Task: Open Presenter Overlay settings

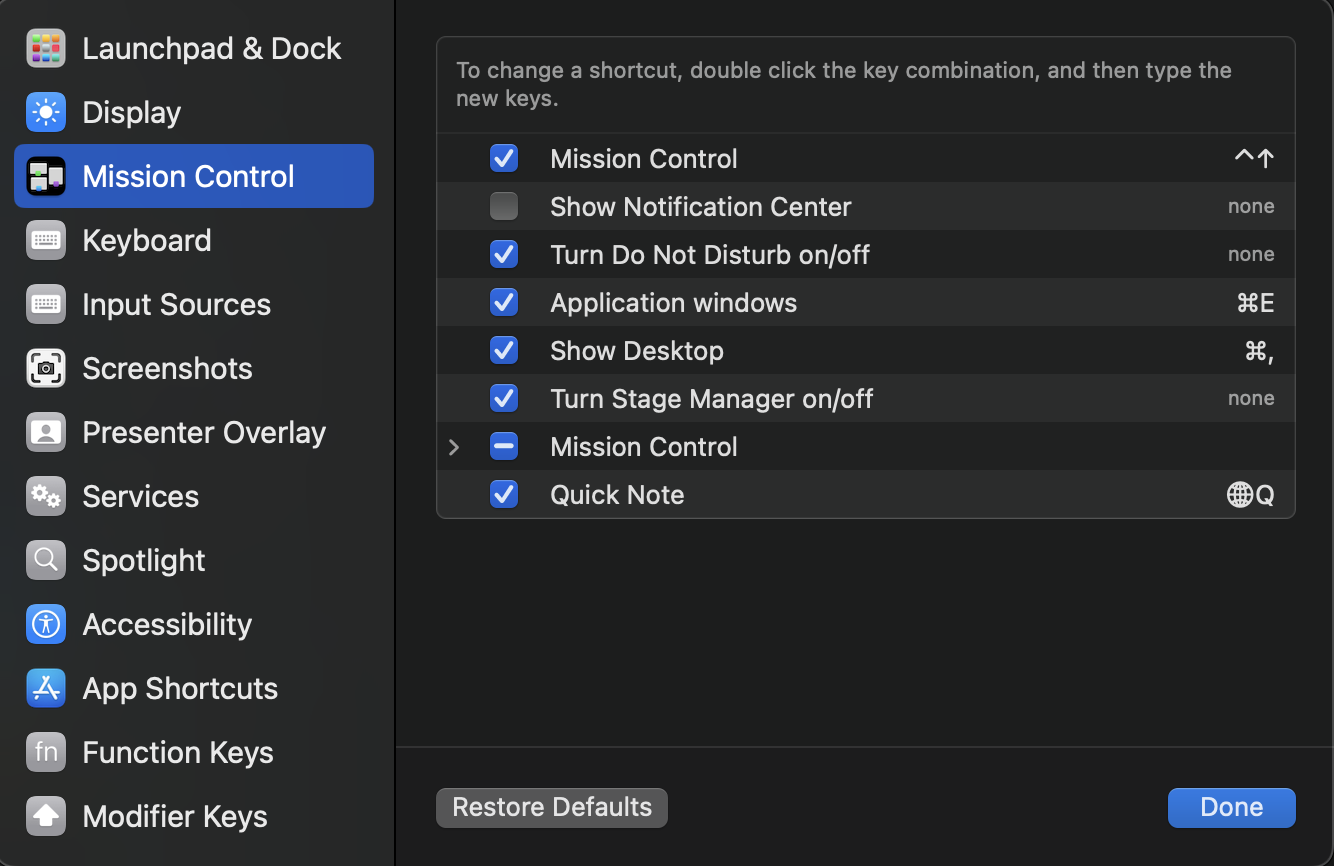Action: [x=45, y=432]
